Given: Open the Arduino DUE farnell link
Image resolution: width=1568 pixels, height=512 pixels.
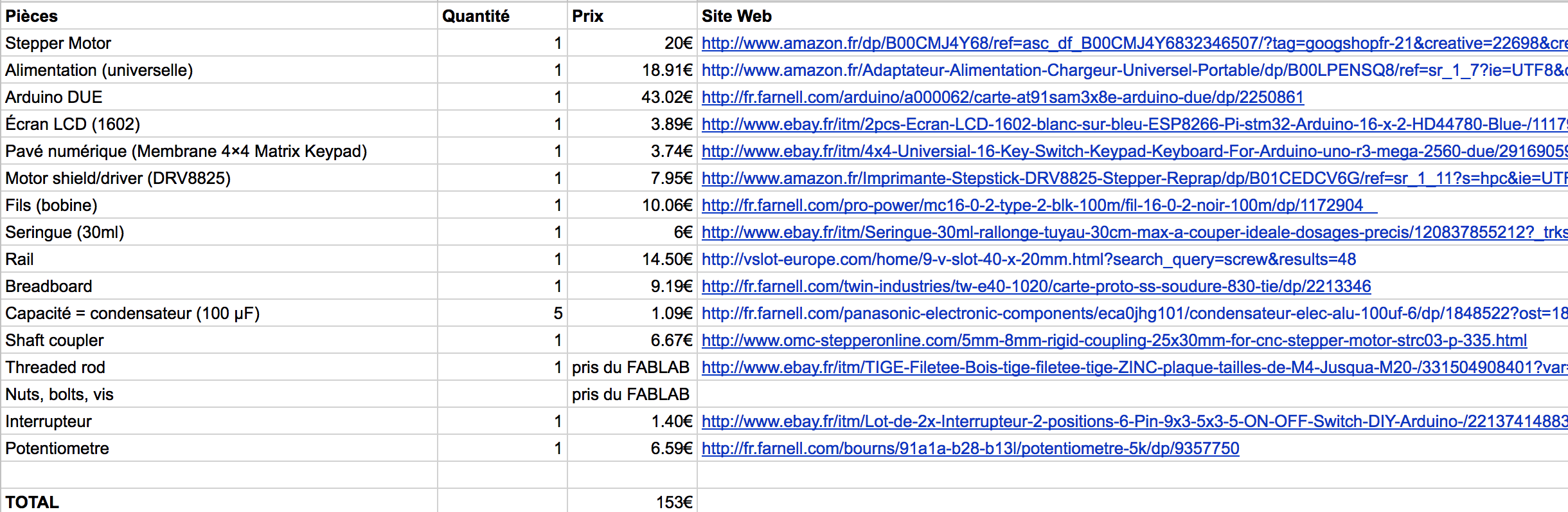Looking at the screenshot, I should click(x=1002, y=97).
